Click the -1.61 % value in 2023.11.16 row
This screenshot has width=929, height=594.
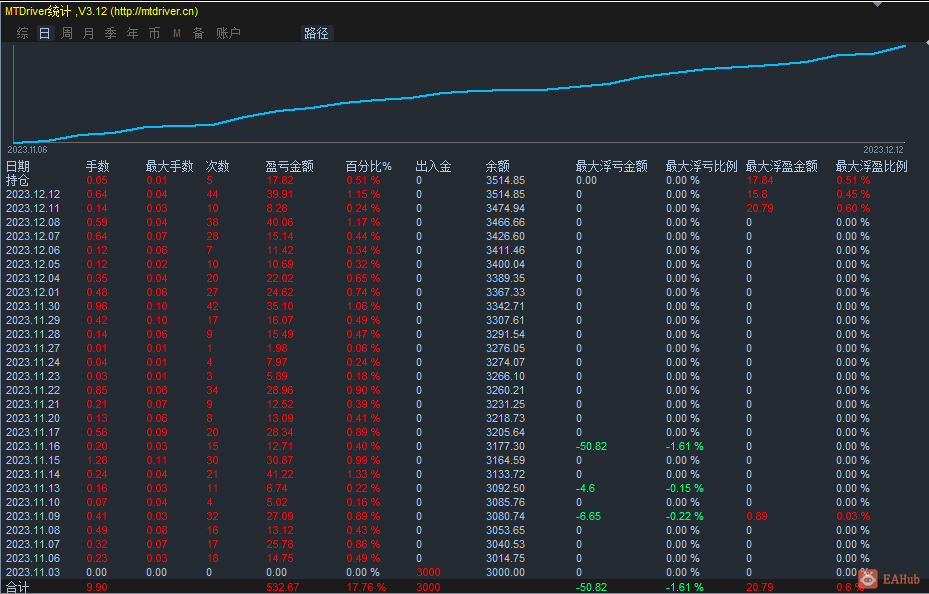click(x=684, y=446)
